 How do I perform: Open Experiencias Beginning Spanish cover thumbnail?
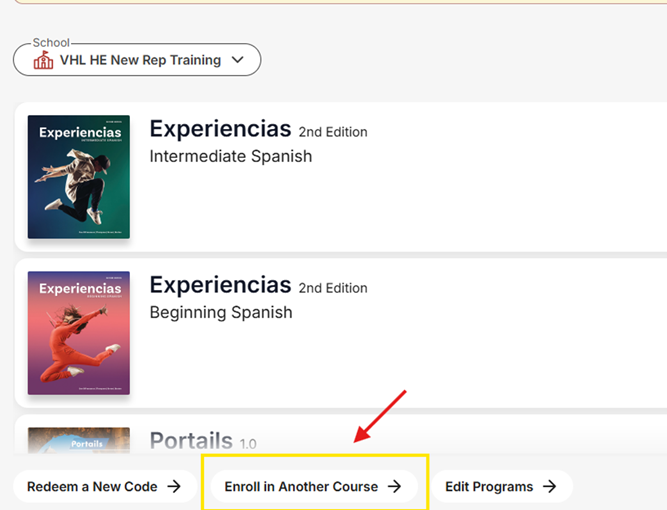pyautogui.click(x=79, y=333)
